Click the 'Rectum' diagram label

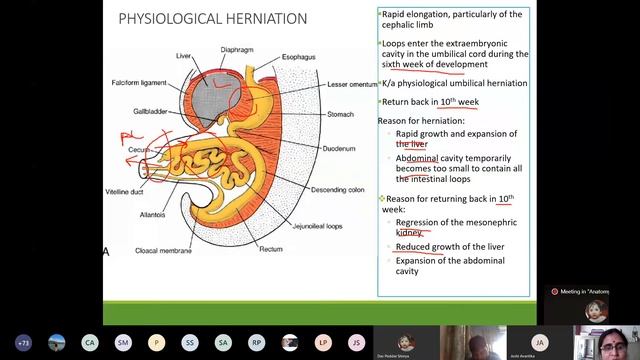pos(271,249)
